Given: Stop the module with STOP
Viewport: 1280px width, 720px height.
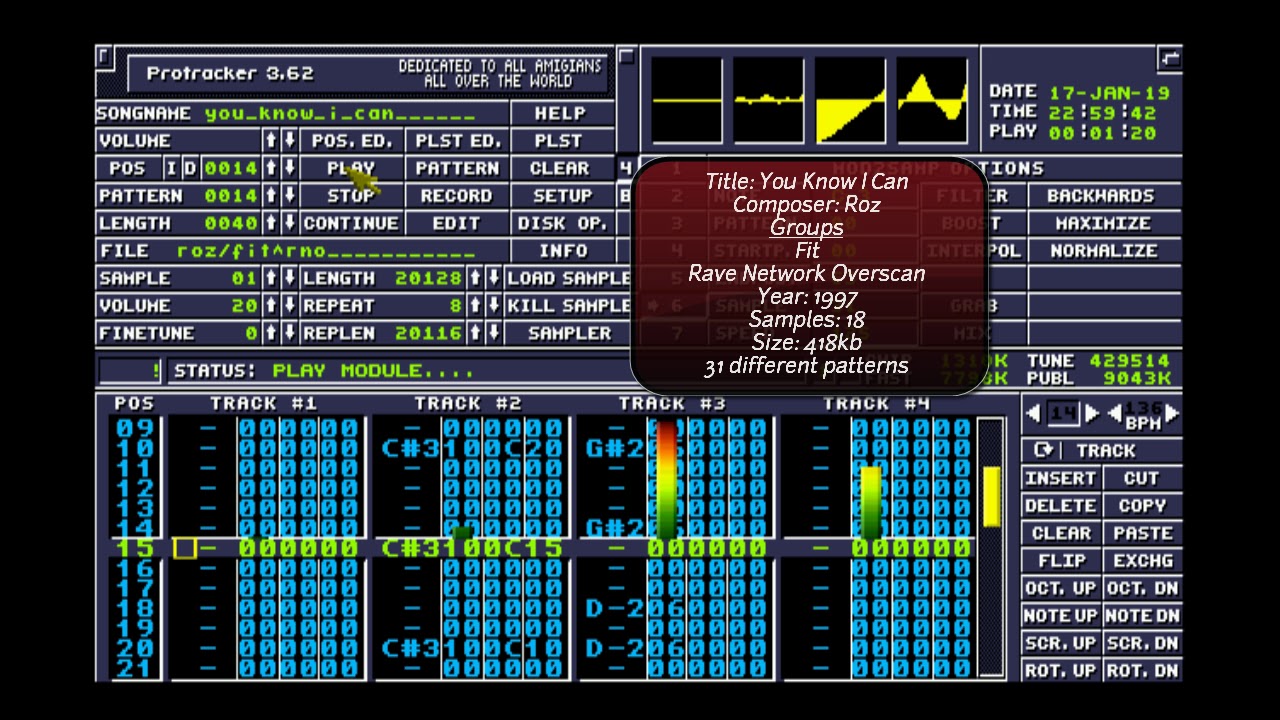Looking at the screenshot, I should tap(351, 196).
